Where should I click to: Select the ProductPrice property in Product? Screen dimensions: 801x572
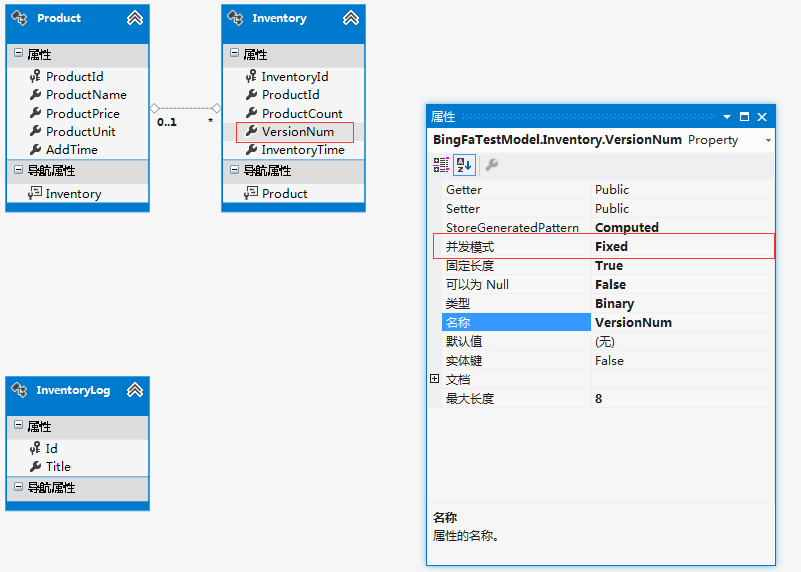[x=82, y=113]
